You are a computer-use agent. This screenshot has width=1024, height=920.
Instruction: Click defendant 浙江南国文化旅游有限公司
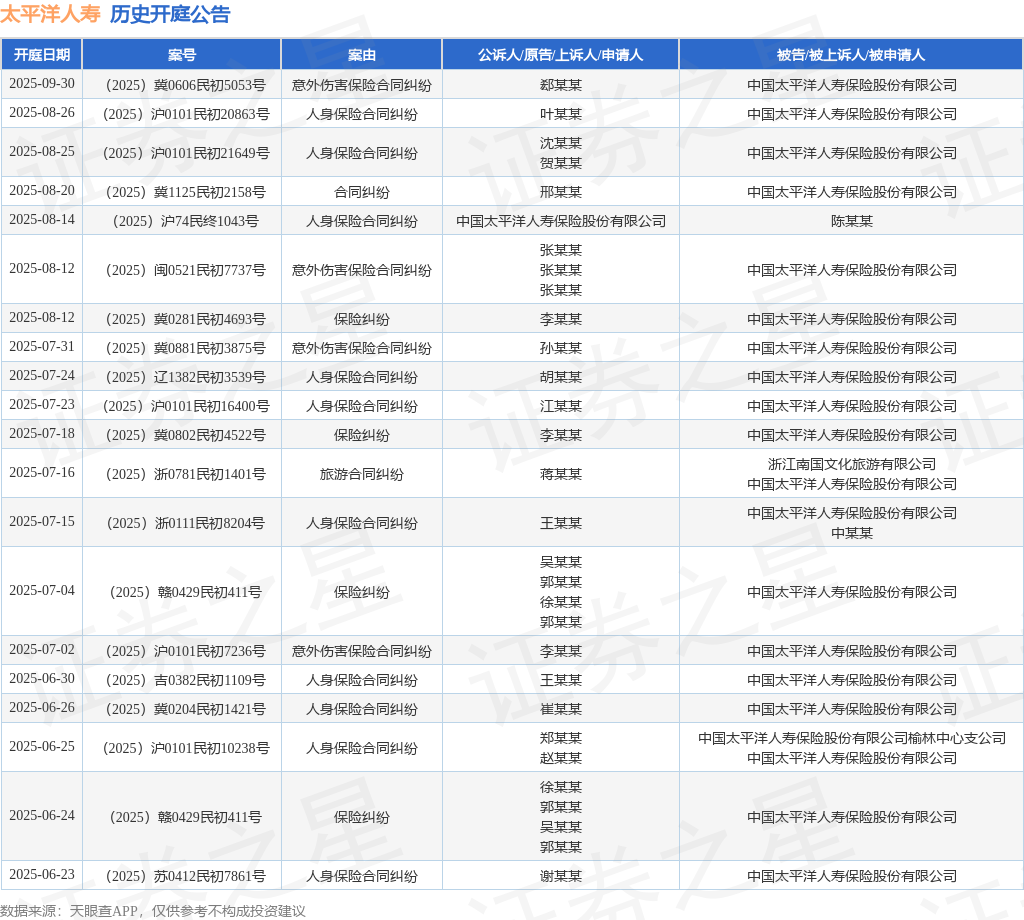(852, 464)
